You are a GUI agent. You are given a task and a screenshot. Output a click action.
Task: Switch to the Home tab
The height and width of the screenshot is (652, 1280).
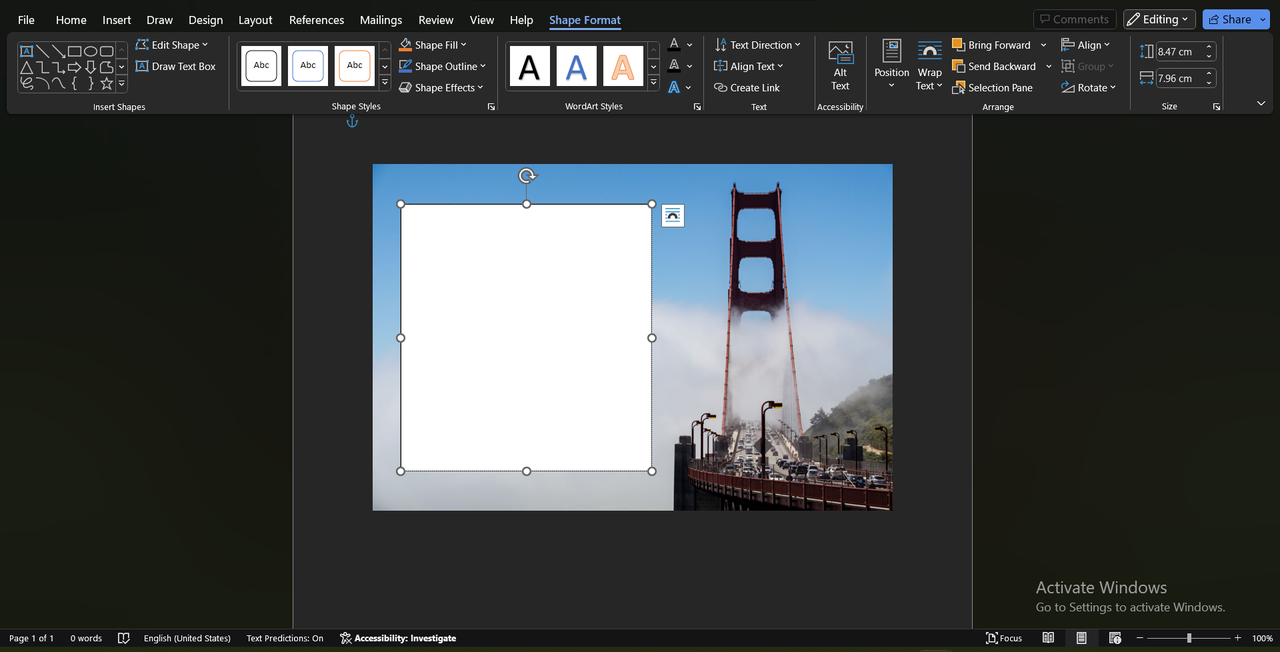tap(71, 20)
